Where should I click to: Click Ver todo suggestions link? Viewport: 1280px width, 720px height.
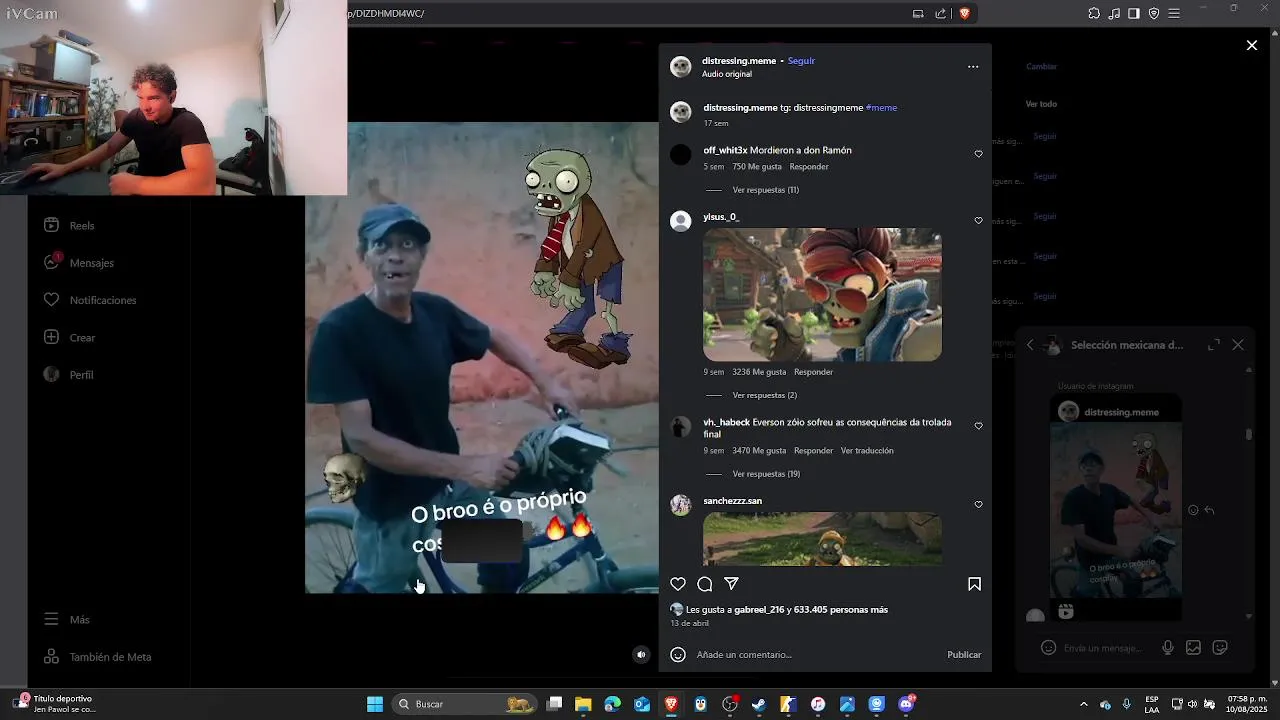pyautogui.click(x=1041, y=104)
